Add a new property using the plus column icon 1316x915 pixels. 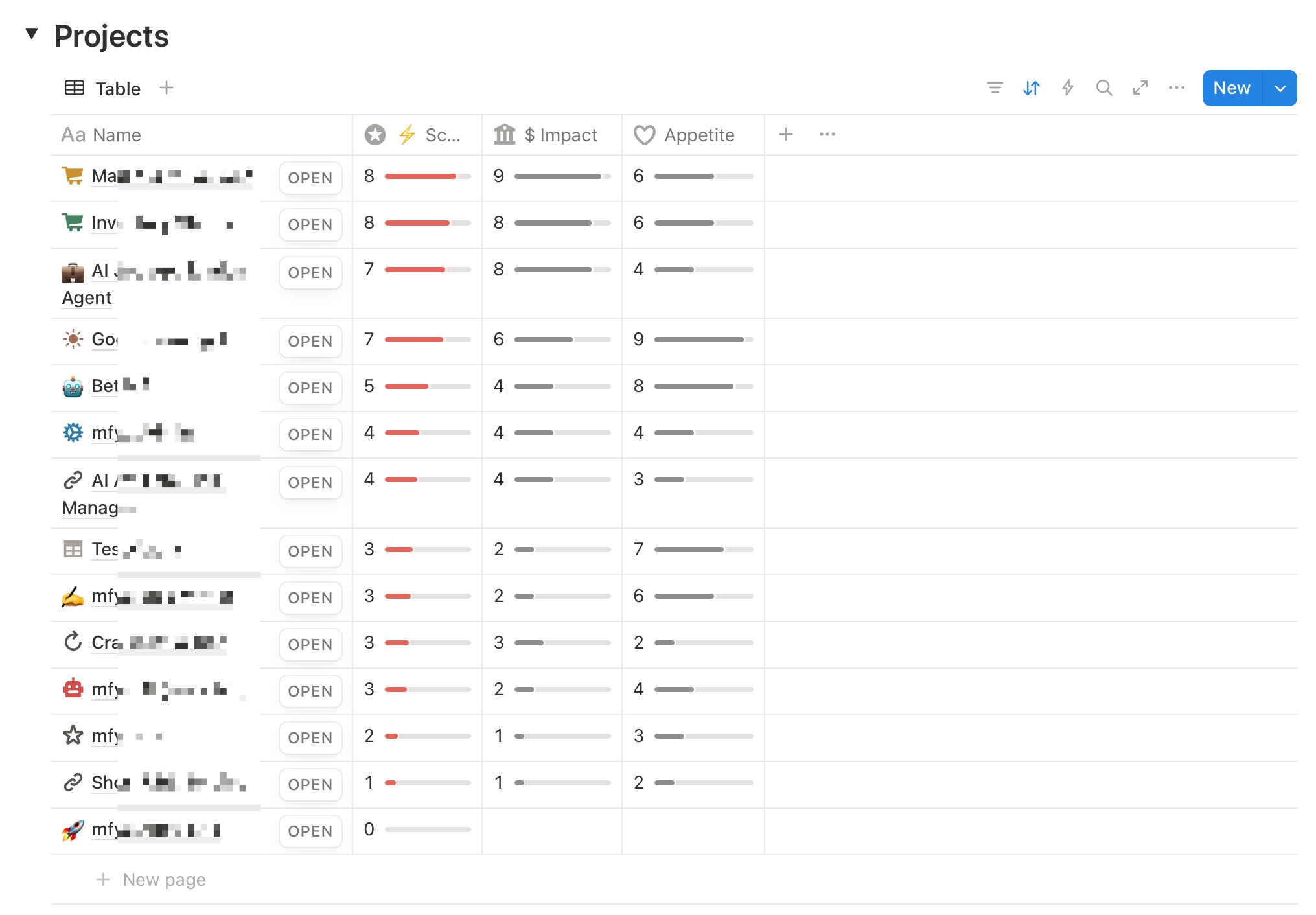point(785,134)
